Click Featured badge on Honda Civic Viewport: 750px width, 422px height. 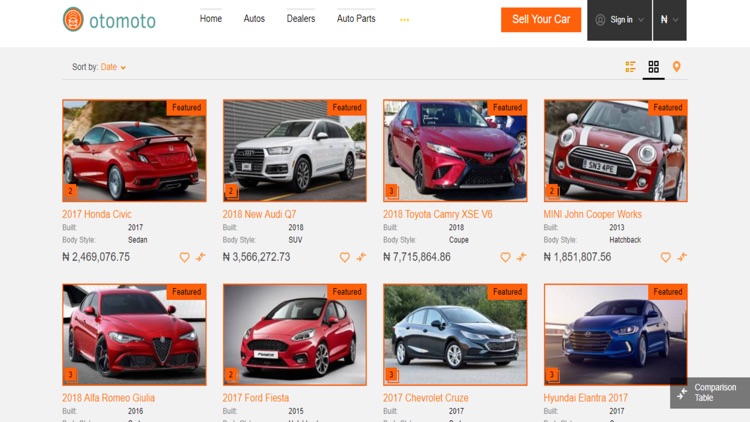[x=187, y=108]
